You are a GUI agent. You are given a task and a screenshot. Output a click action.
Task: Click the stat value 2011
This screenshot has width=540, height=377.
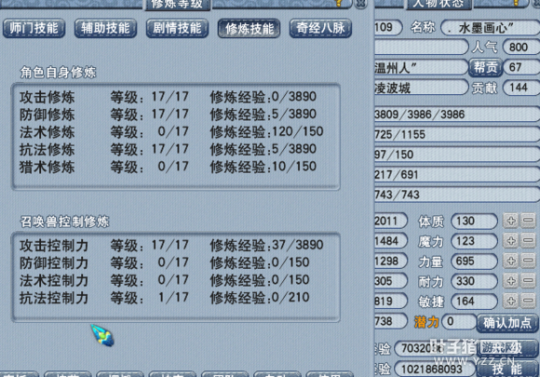(x=391, y=221)
